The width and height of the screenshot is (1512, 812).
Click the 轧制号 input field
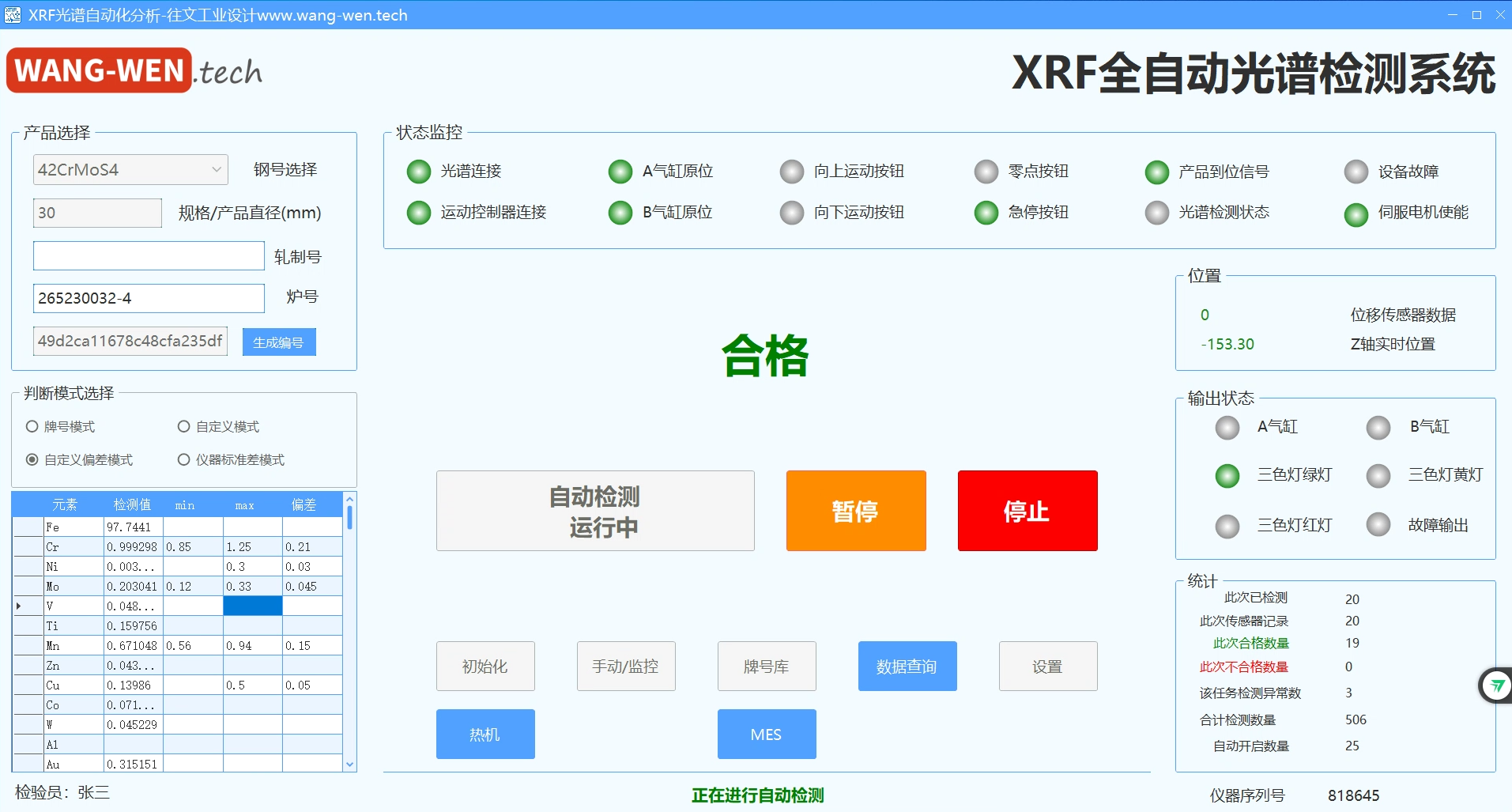[x=149, y=256]
